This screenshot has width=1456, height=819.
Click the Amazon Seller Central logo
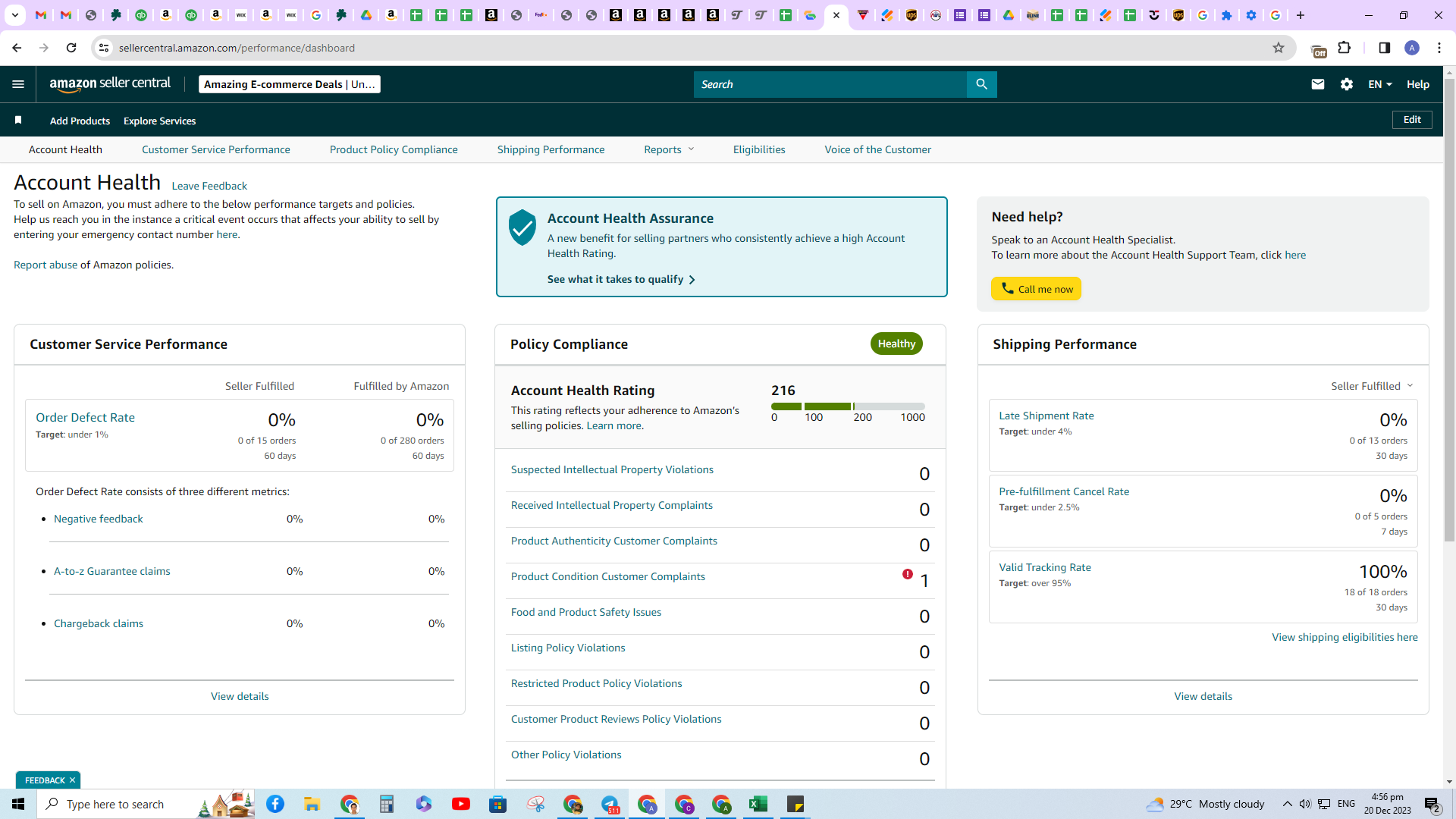110,84
